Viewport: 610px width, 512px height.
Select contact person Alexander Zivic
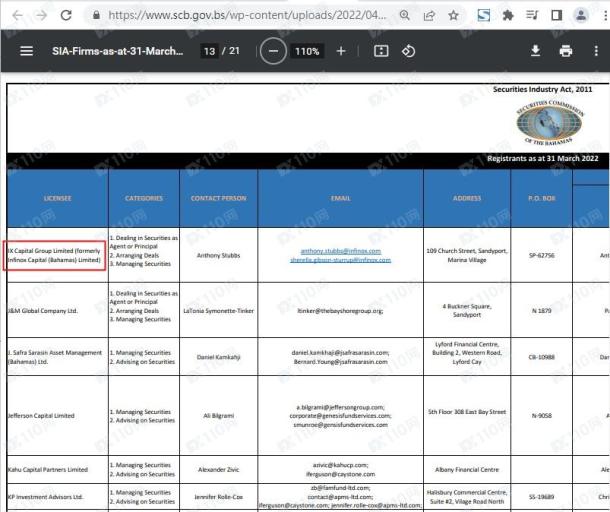(x=218, y=470)
